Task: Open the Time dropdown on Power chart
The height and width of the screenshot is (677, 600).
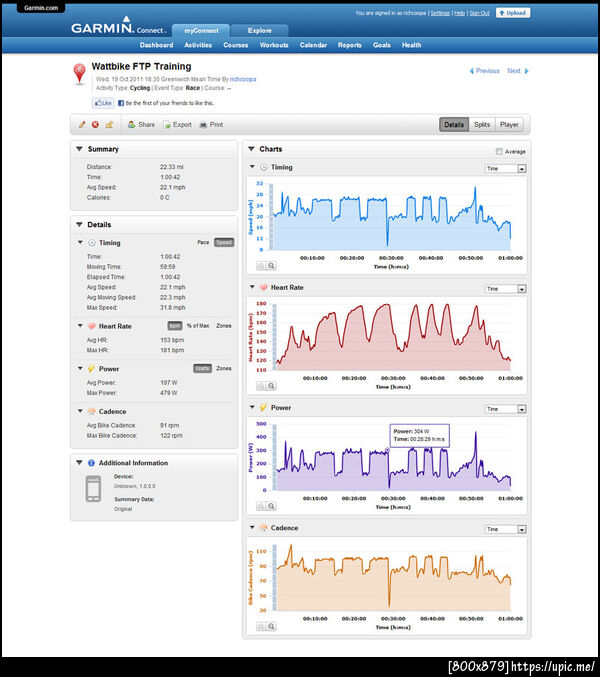Action: [x=505, y=409]
